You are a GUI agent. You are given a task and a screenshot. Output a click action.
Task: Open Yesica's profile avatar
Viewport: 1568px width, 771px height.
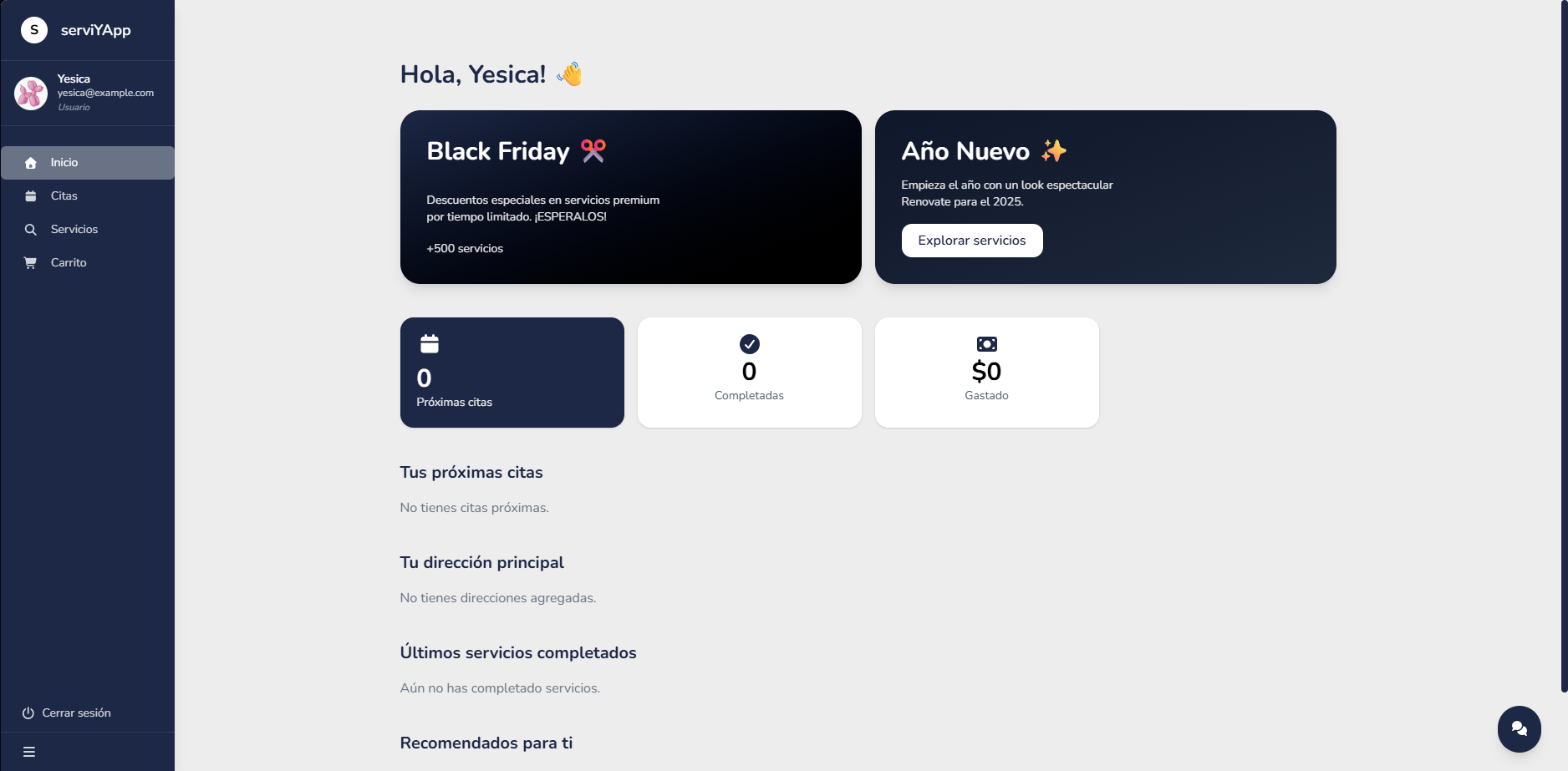[x=31, y=94]
